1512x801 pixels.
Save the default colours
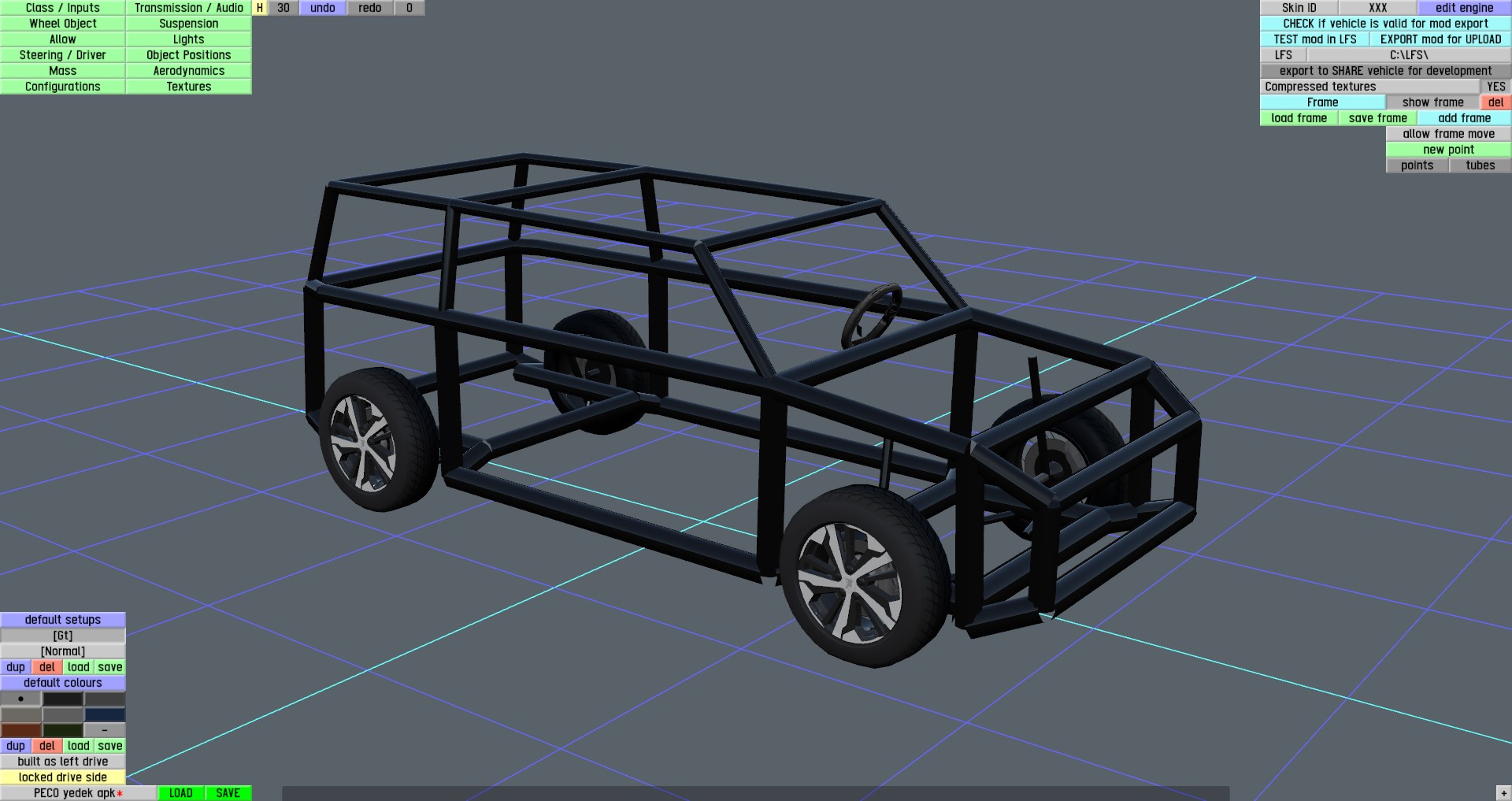click(110, 746)
